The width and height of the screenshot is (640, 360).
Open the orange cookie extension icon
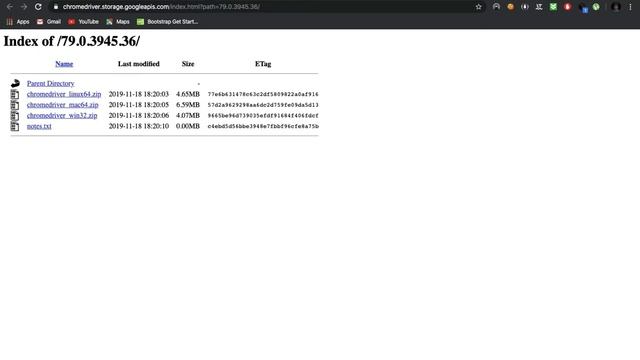click(511, 7)
